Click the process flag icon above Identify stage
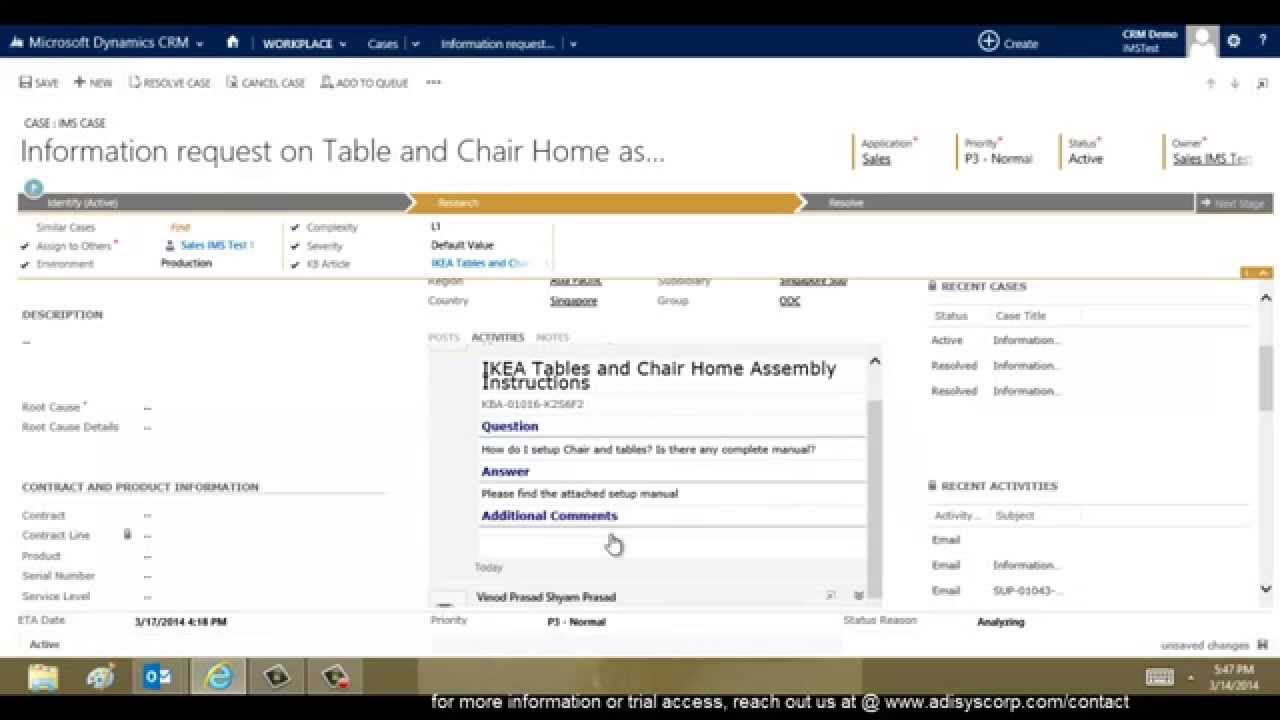1280x720 pixels. pos(33,187)
